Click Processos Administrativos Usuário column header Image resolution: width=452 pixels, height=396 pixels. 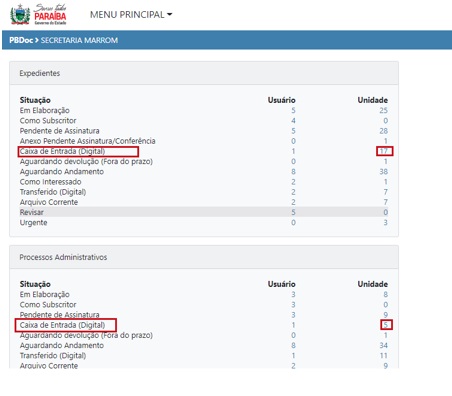click(x=282, y=284)
